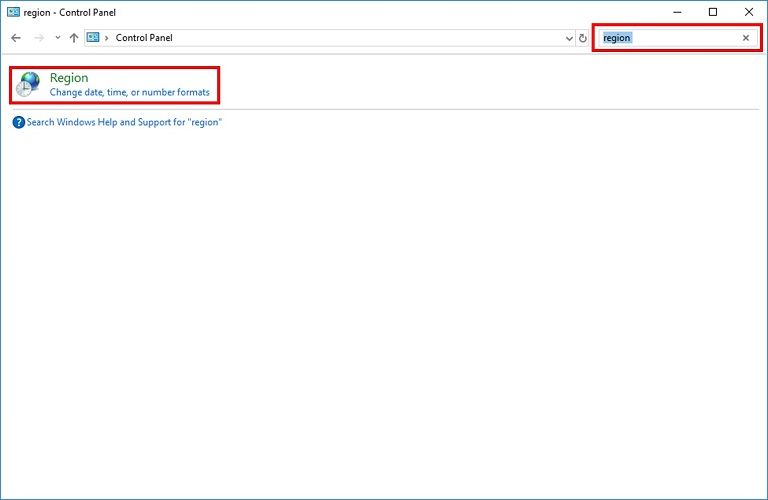Open the Region heading link
768x500 pixels.
[x=69, y=78]
